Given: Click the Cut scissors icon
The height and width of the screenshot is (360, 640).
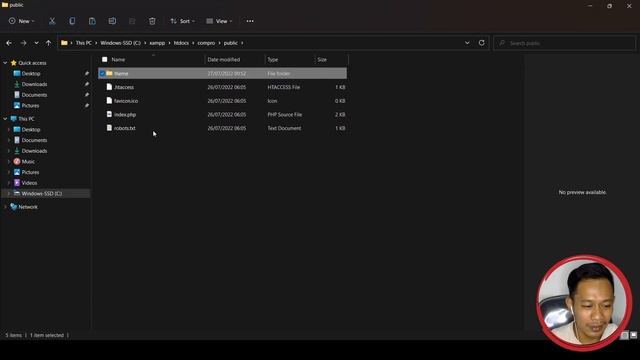Looking at the screenshot, I should [52, 21].
